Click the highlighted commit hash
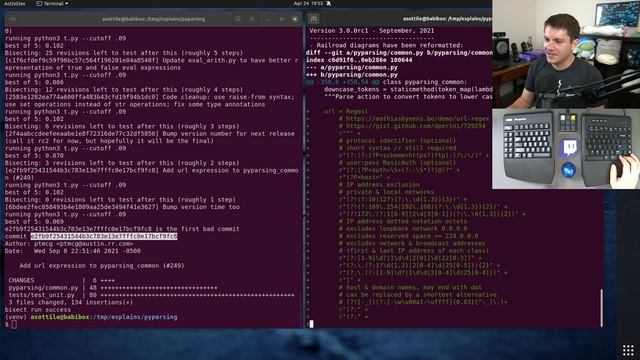Image resolution: width=640 pixels, height=360 pixels. click(x=104, y=236)
